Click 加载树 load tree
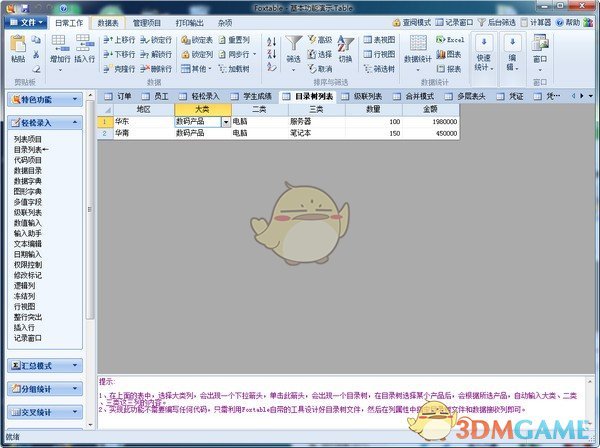Viewport: 600px width, 448px height. pos(234,69)
